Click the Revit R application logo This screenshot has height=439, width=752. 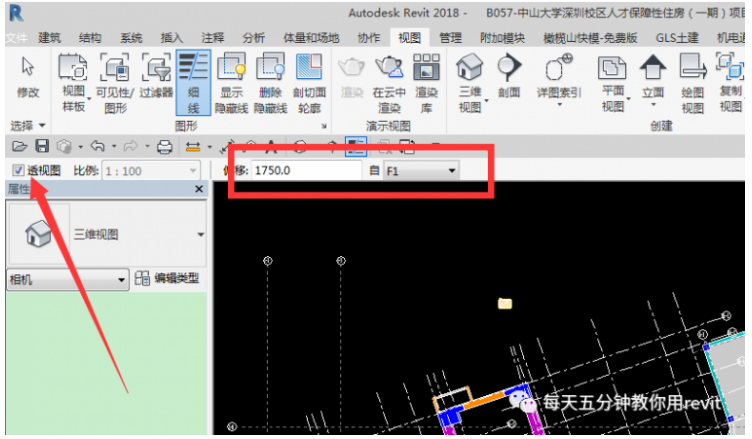point(16,13)
